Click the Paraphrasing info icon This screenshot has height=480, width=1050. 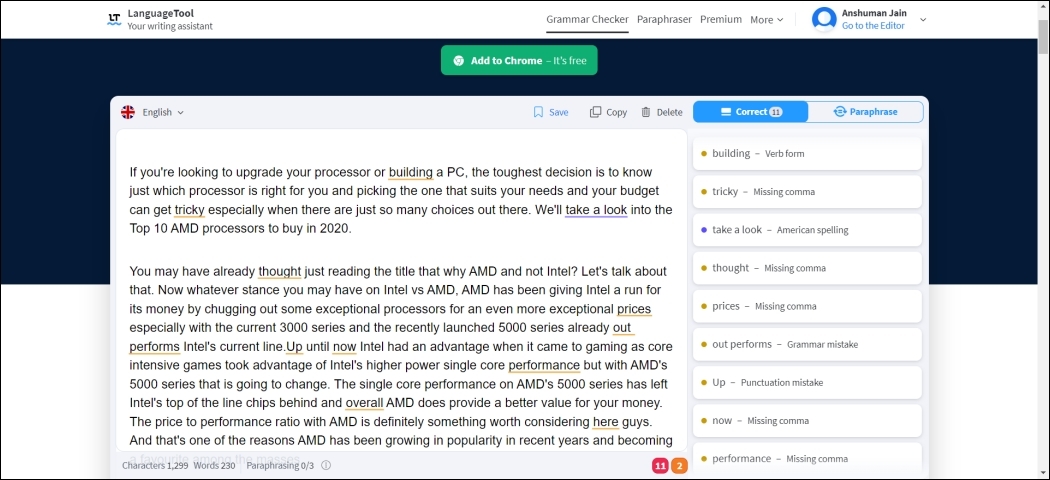point(326,465)
